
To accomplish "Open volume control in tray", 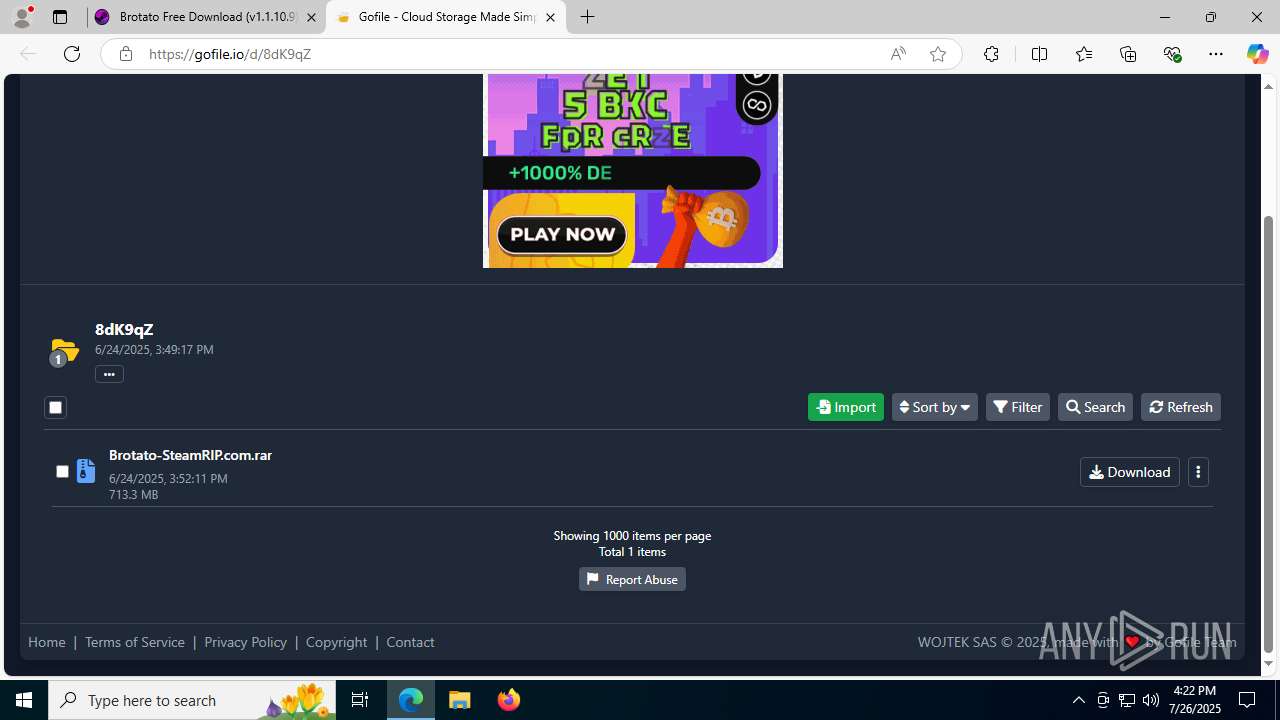I will (1150, 700).
